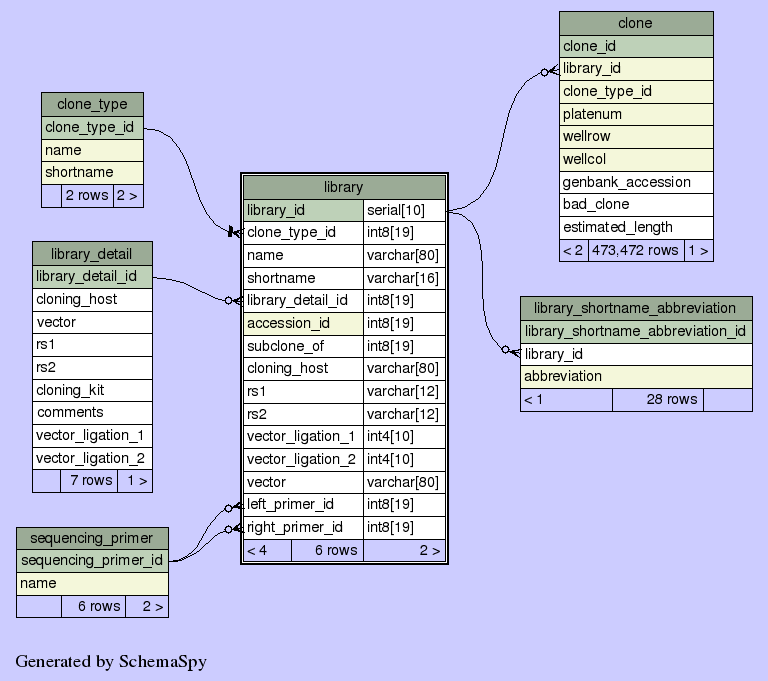This screenshot has height=681, width=768.
Task: Open the library_shortname_abbreviation table header
Action: [x=635, y=308]
